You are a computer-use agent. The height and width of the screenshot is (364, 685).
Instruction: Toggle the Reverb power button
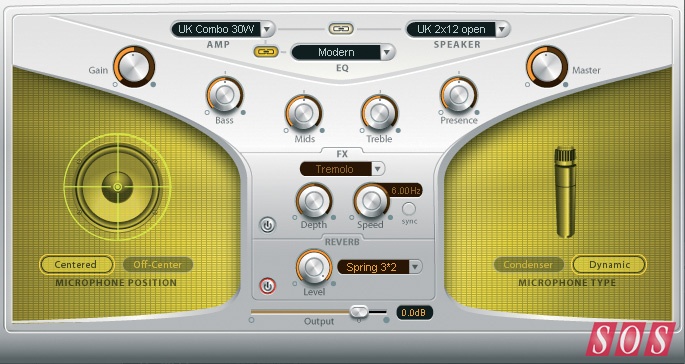[267, 287]
